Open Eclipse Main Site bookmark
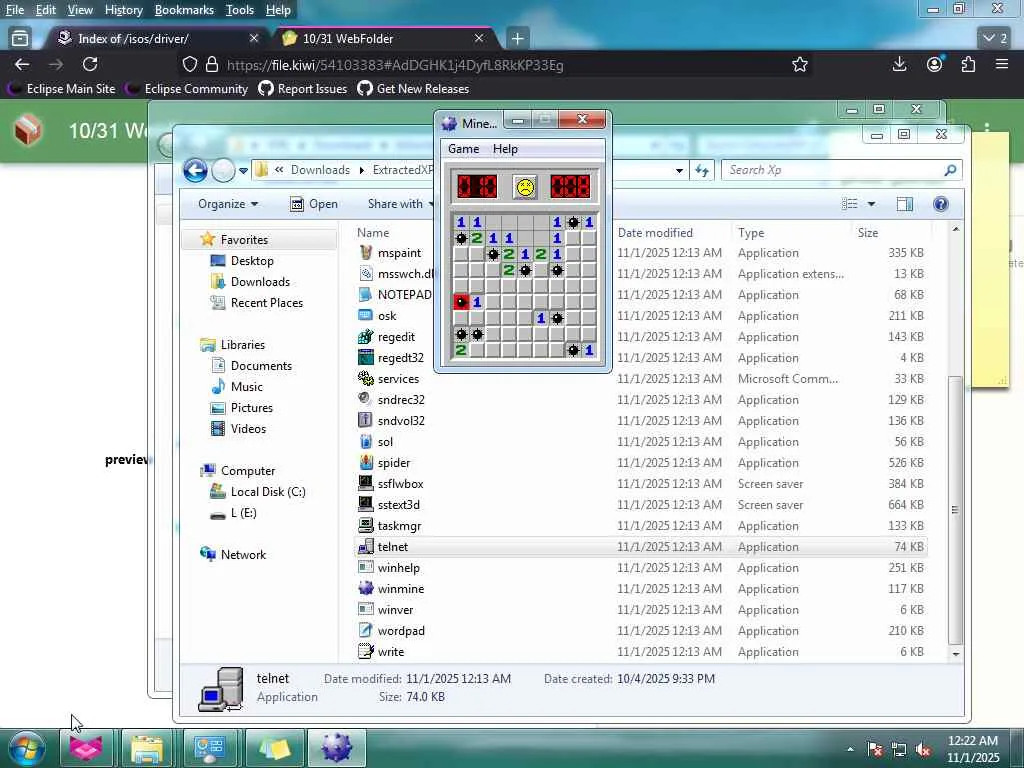The height and width of the screenshot is (768, 1024). [62, 89]
